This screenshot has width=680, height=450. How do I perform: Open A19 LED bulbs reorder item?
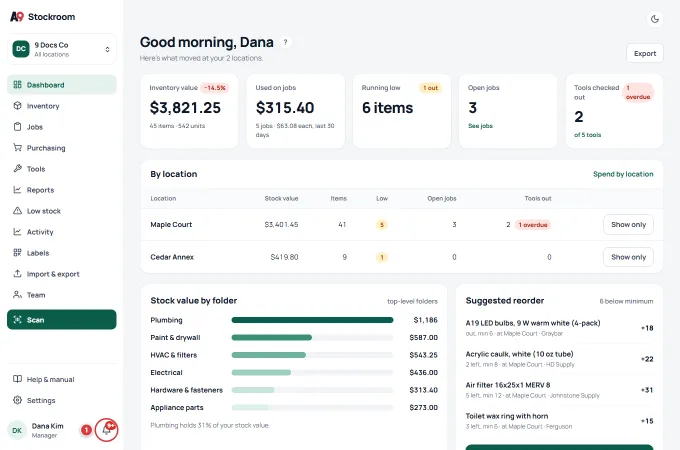pos(559,328)
